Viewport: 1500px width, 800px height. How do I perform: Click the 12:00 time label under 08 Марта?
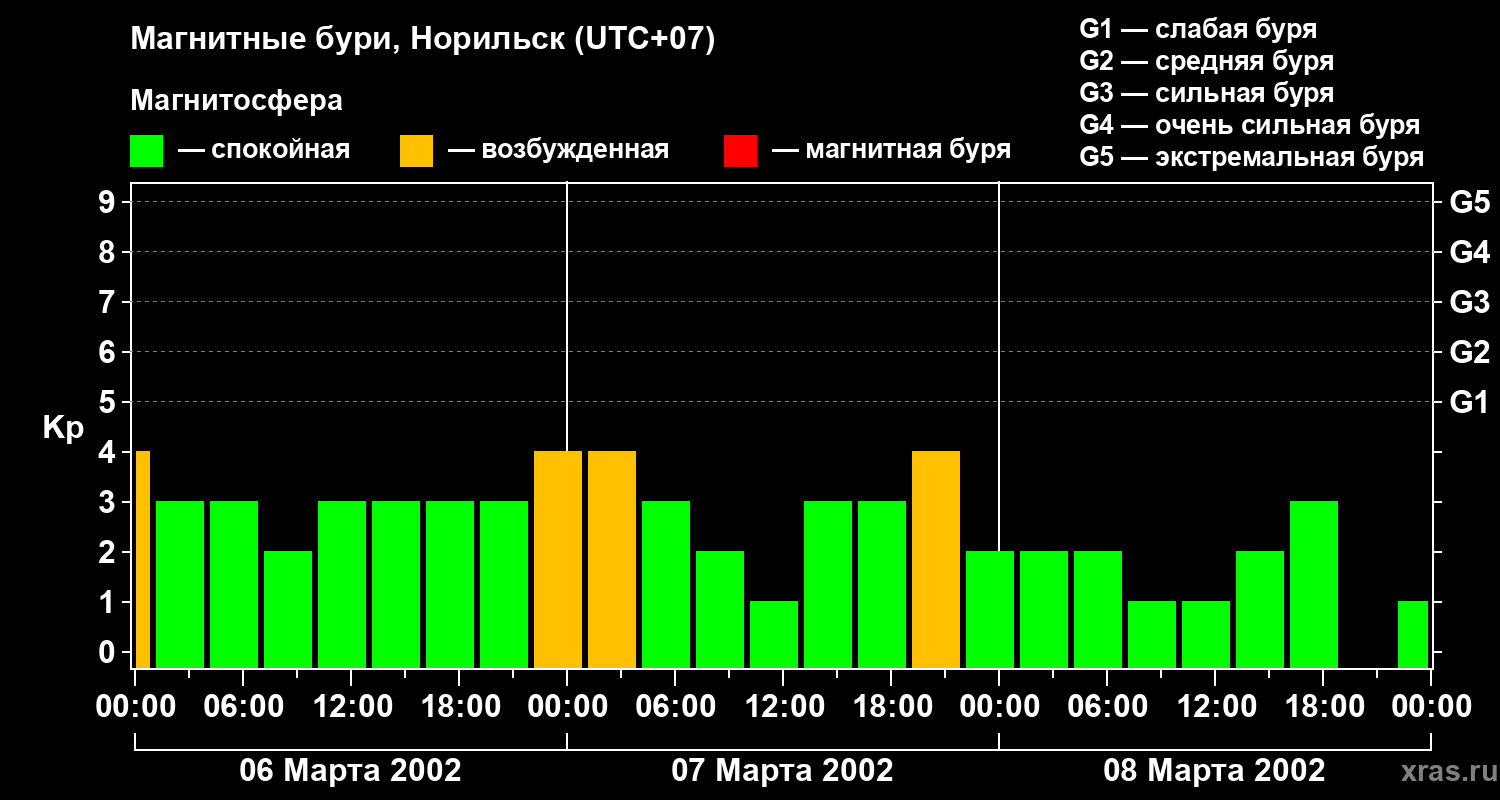[x=1215, y=707]
